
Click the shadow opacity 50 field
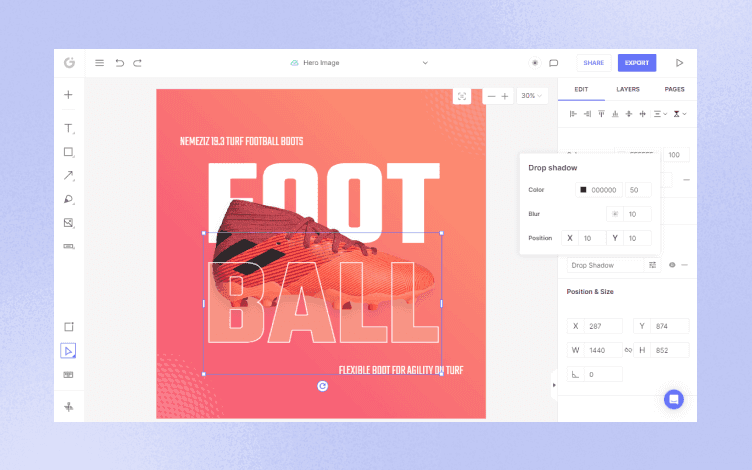638,190
